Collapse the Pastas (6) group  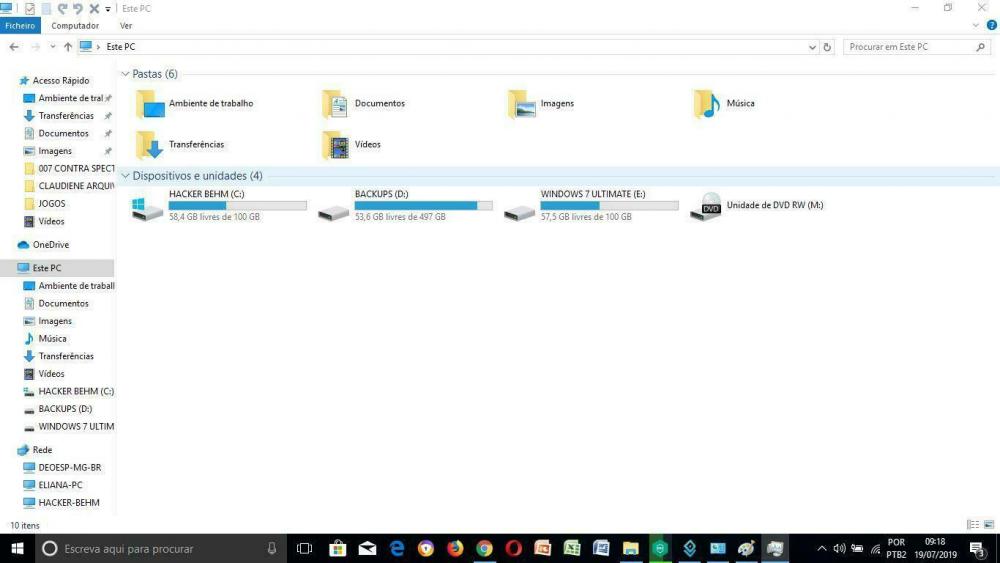coord(125,74)
